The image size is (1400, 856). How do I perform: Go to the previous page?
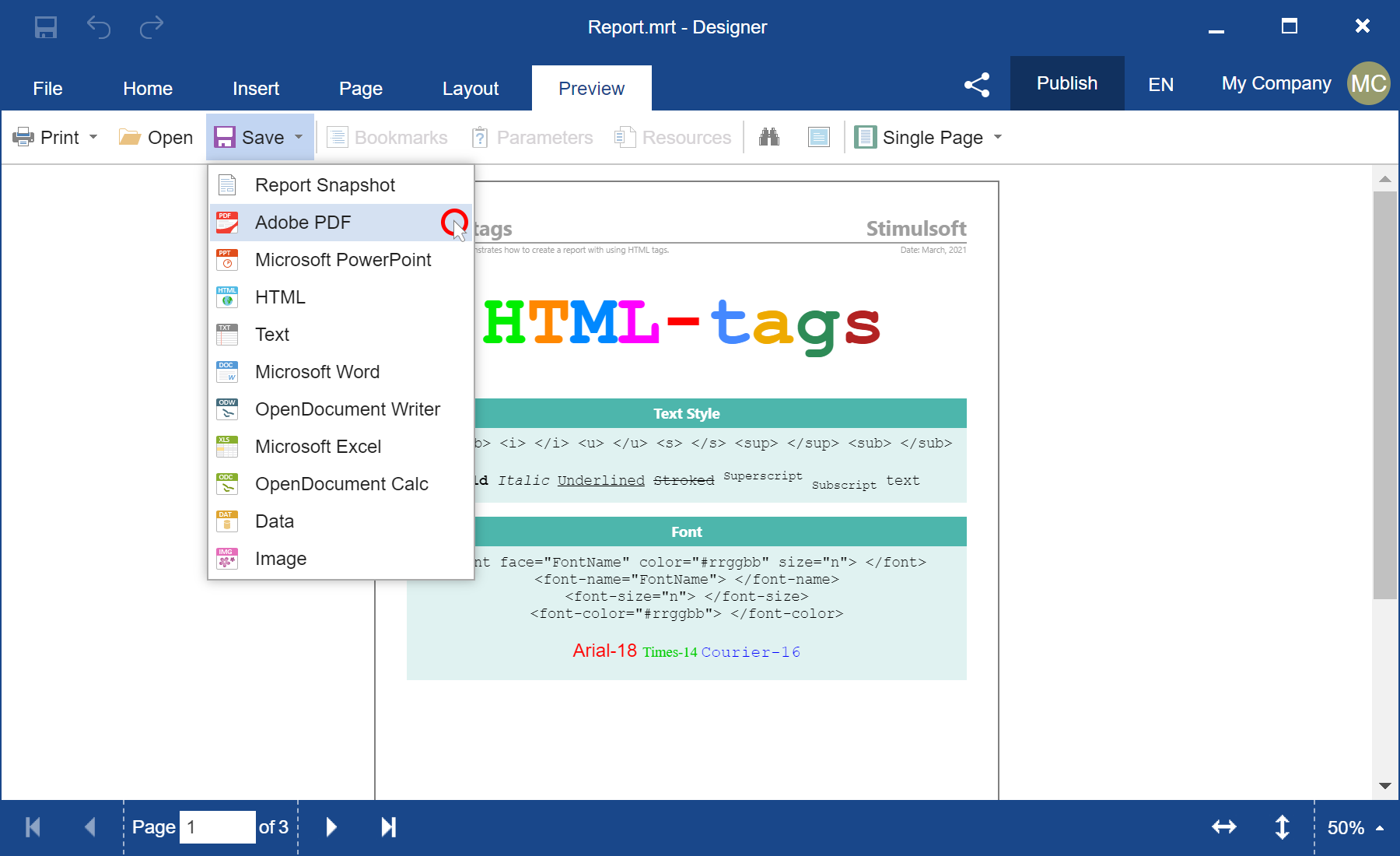click(x=90, y=827)
